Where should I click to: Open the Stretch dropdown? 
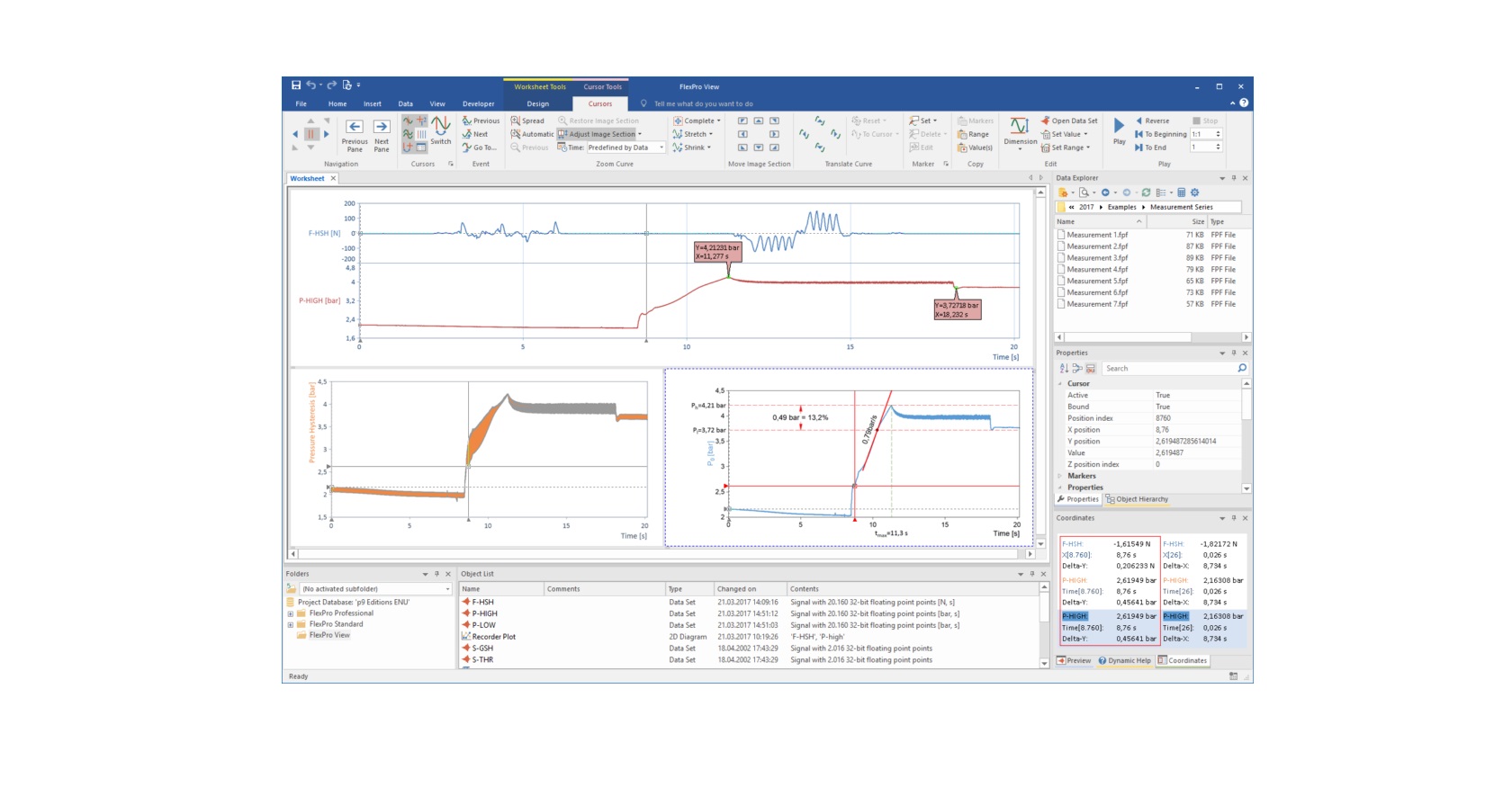tap(693, 134)
